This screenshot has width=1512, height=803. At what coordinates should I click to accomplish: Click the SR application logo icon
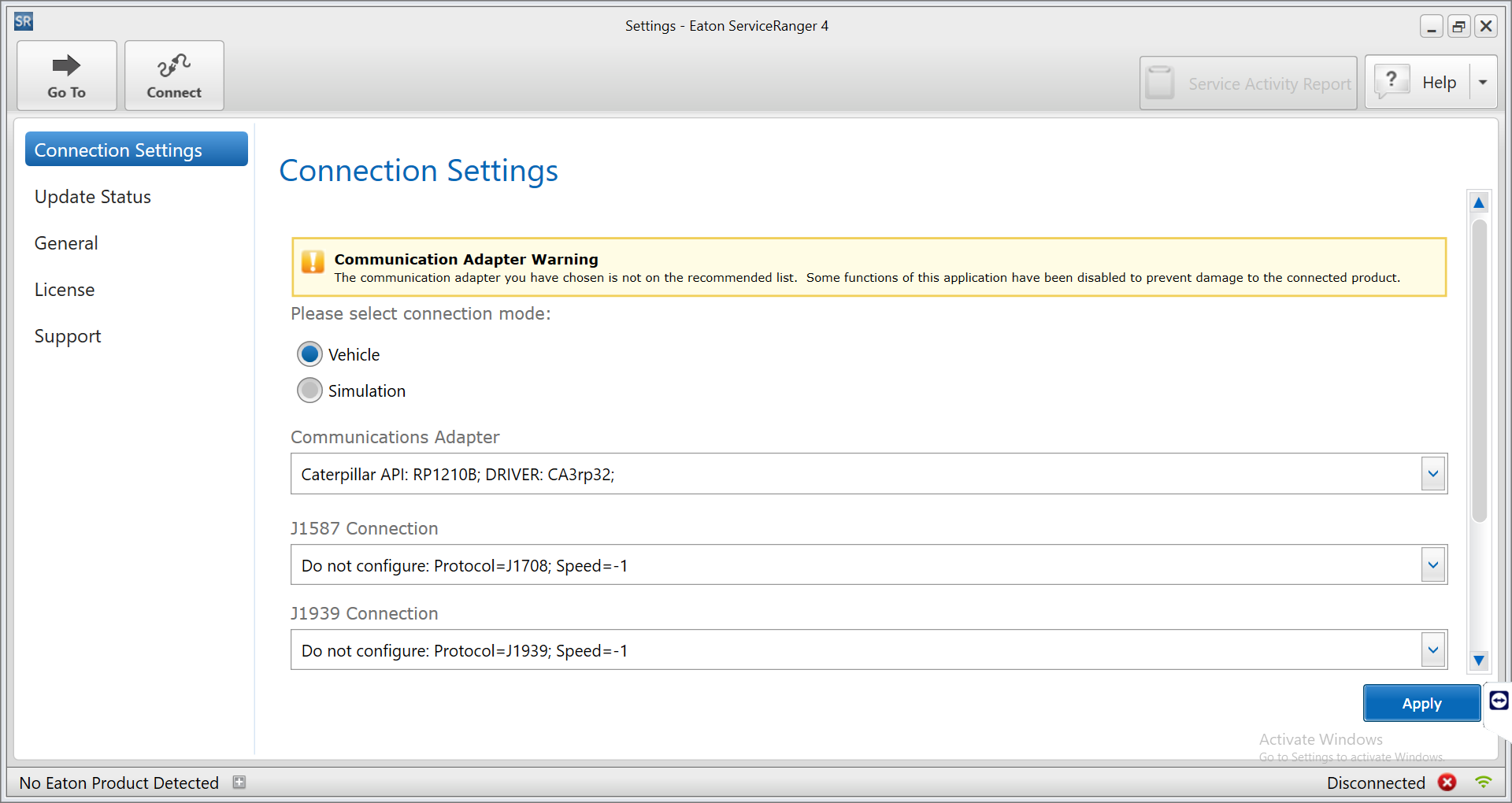pos(24,21)
